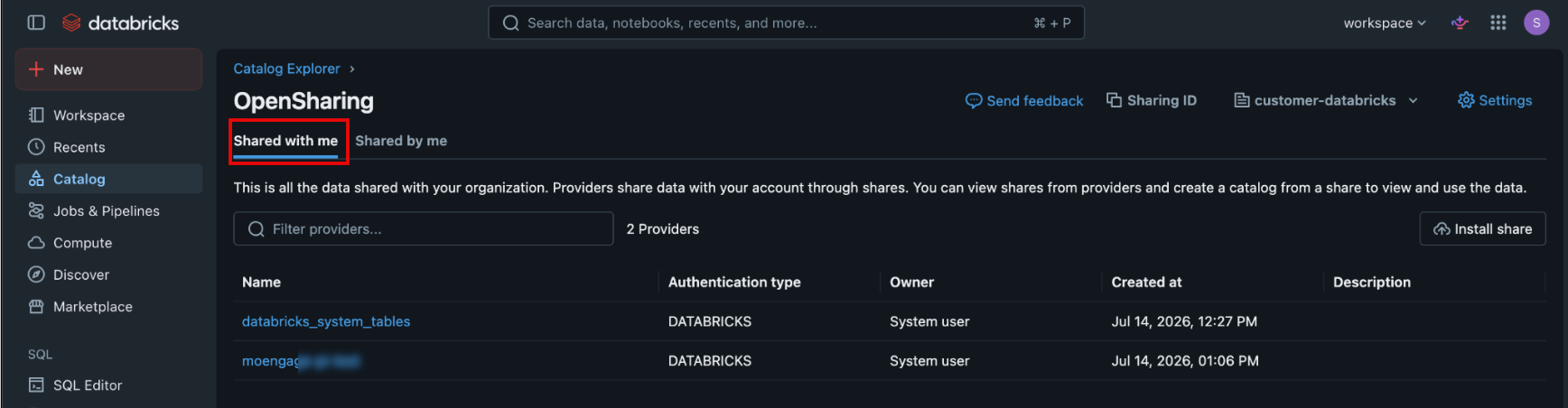This screenshot has width=1568, height=408.
Task: Open Marketplace in the sidebar
Action: pos(109,307)
